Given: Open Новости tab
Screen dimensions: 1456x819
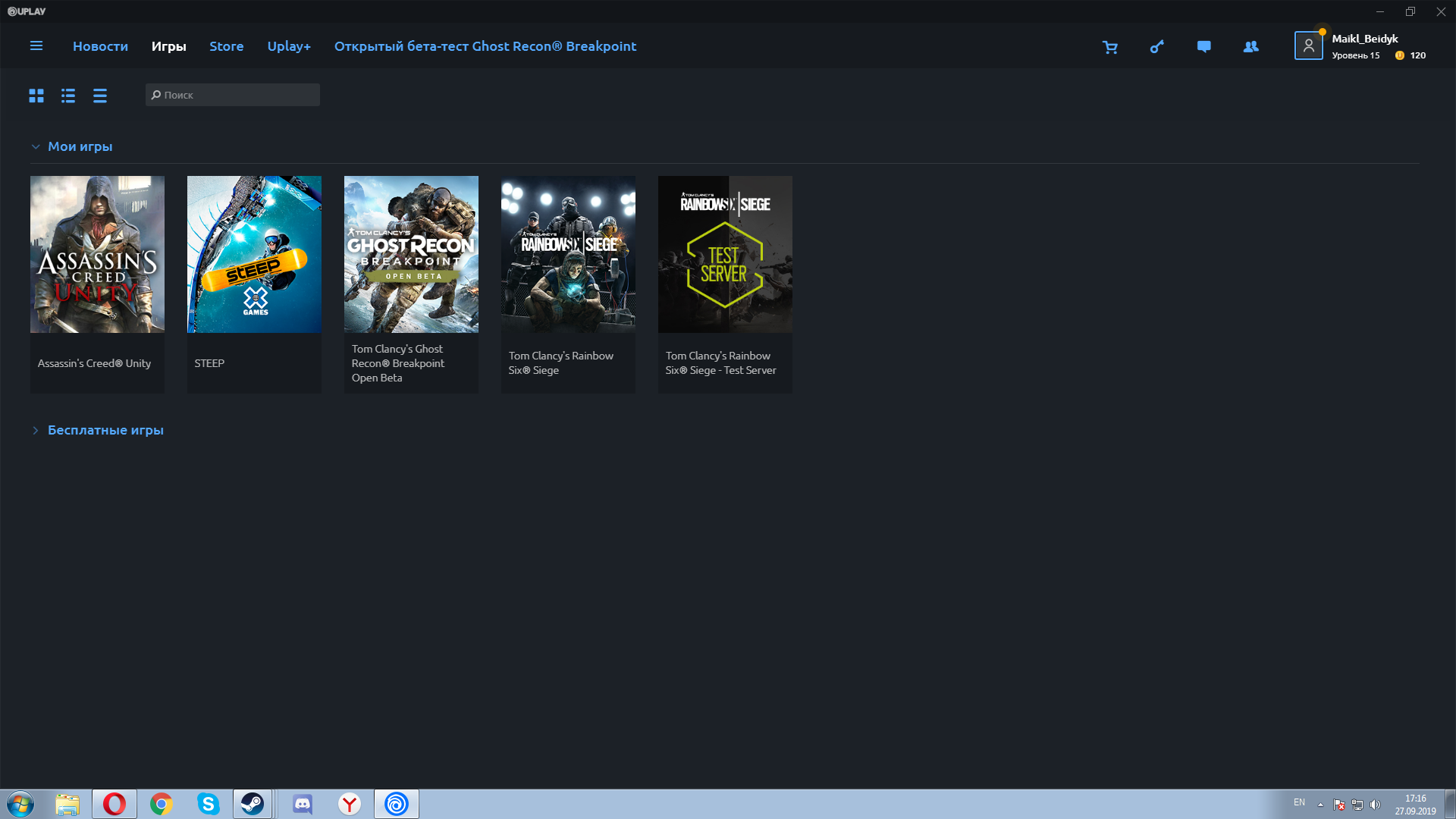Looking at the screenshot, I should [100, 46].
